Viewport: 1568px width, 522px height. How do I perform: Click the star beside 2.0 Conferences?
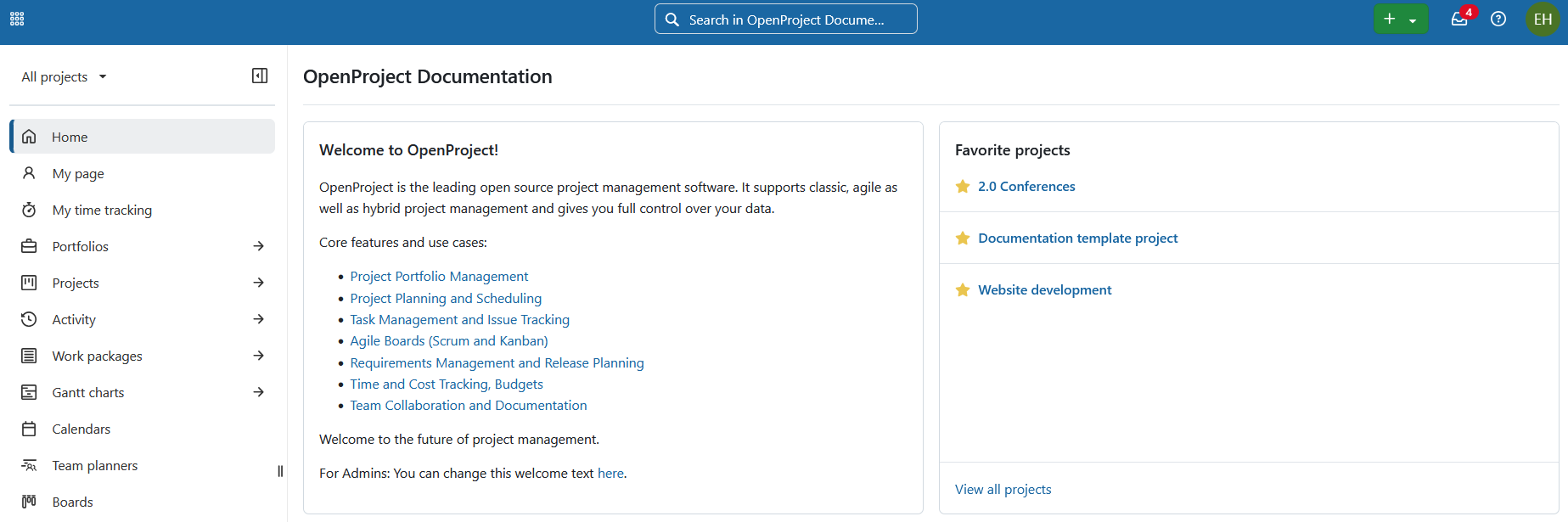[x=963, y=187]
